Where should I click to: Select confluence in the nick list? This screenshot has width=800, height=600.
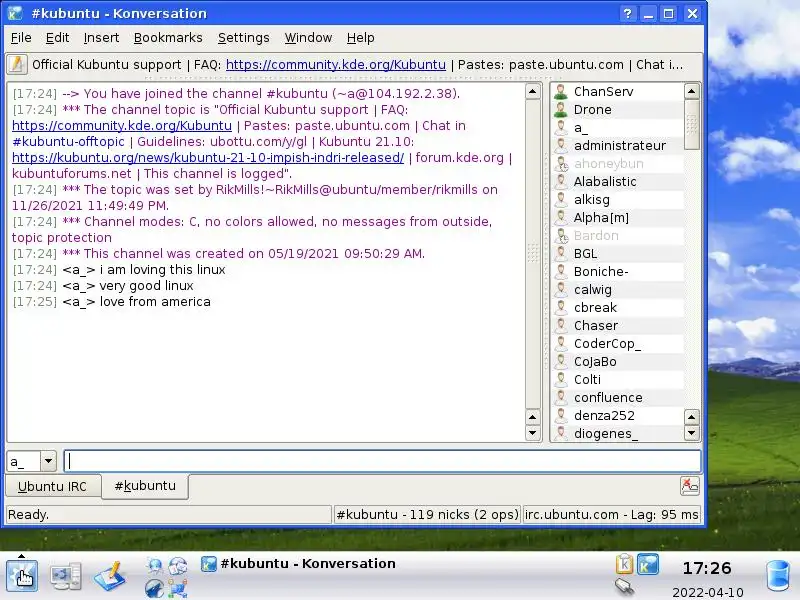coord(618,397)
